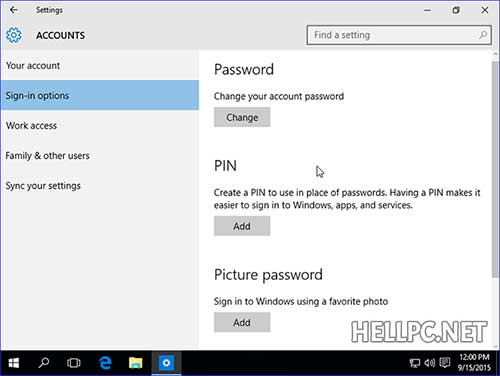Click the volume speaker tray icon
Screen dimensions: 500x376
[x=430, y=363]
